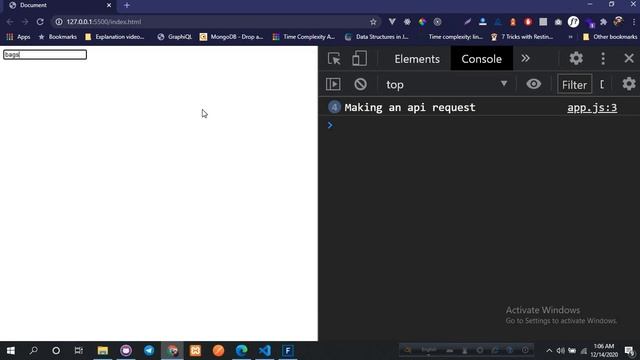
Task: Go back with the browser back arrow
Action: click(x=10, y=22)
